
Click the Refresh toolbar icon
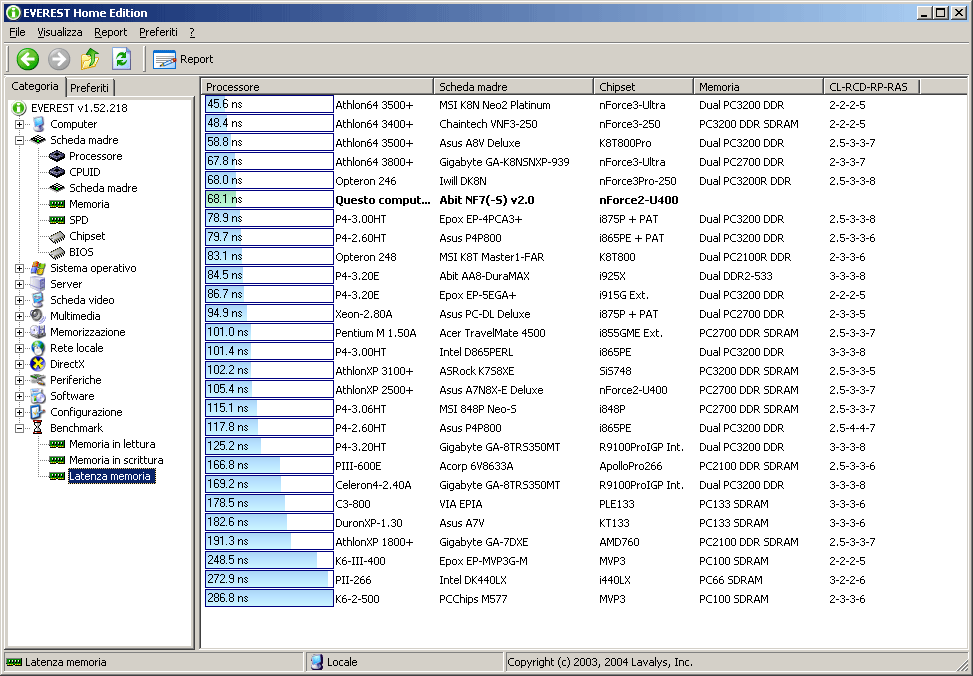tap(122, 59)
